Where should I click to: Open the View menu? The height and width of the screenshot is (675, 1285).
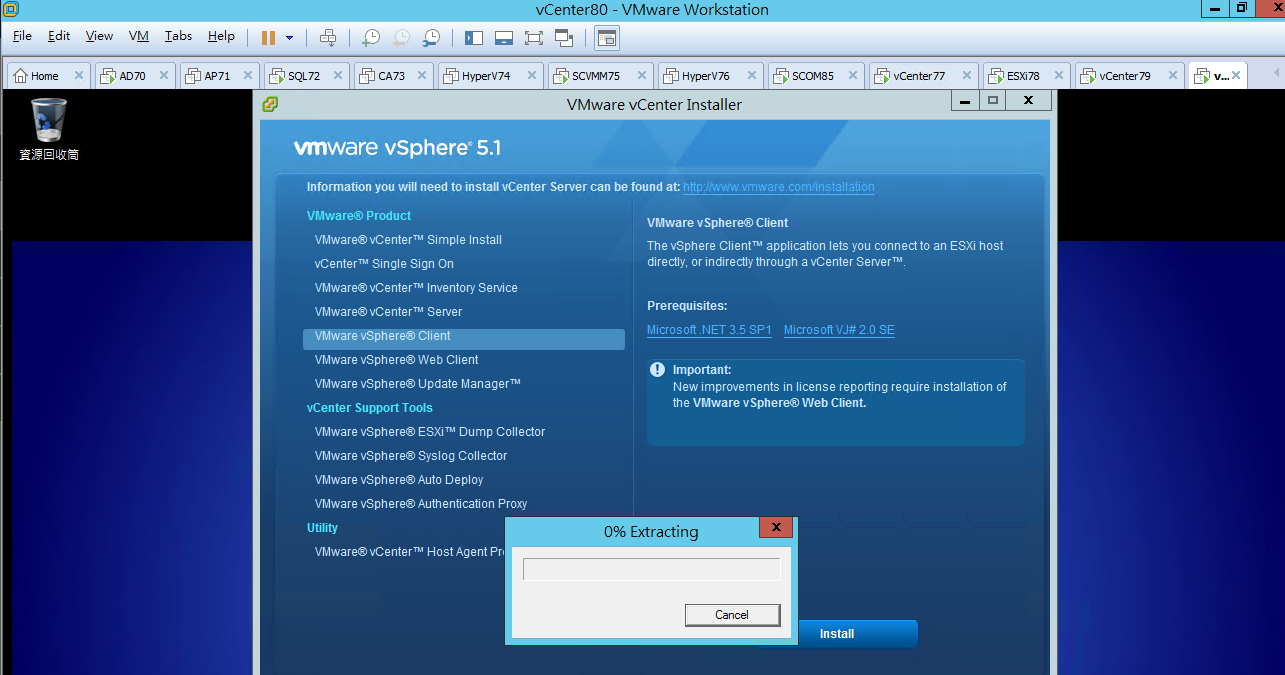pyautogui.click(x=99, y=36)
